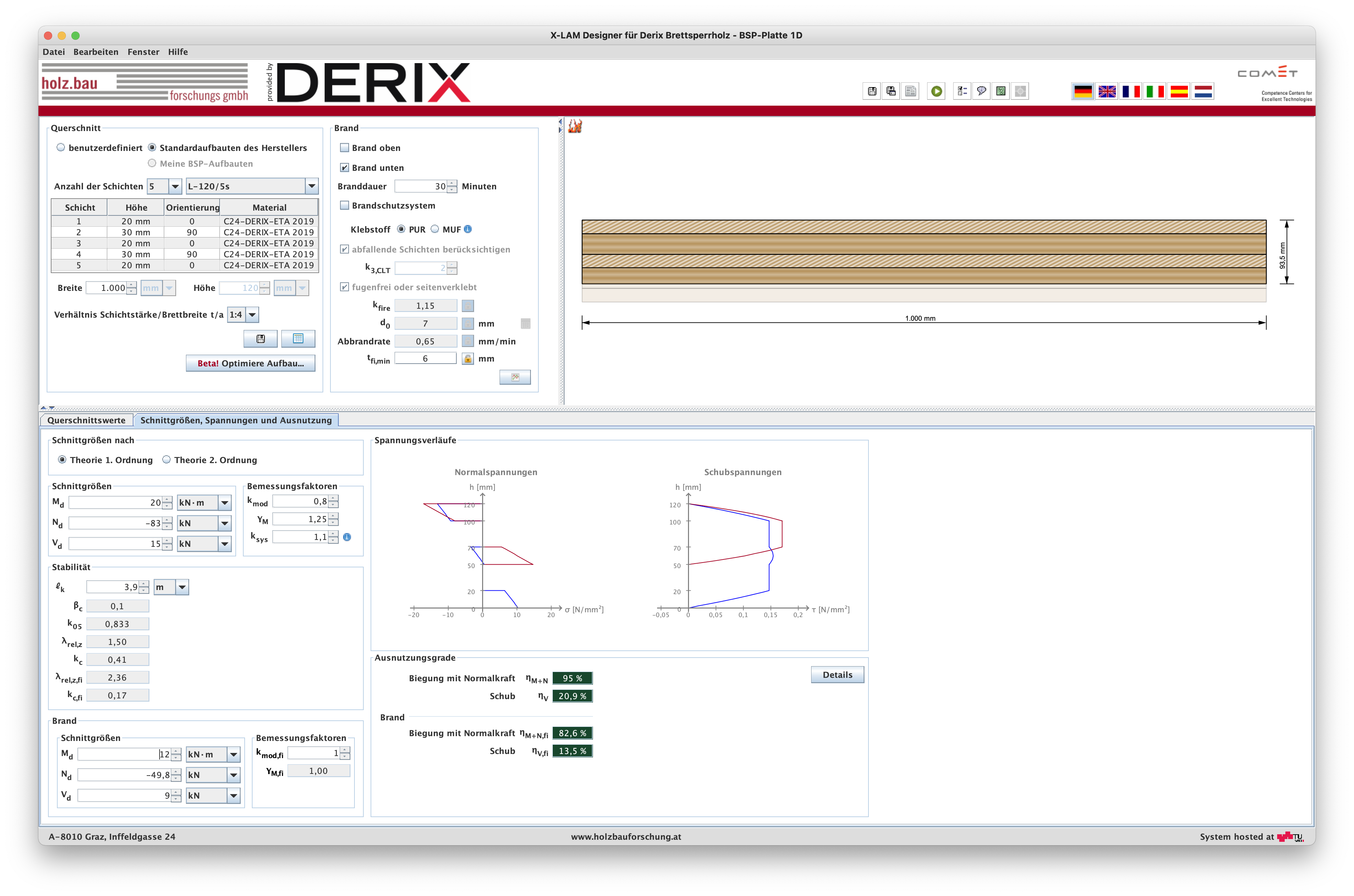This screenshot has height=896, width=1354.
Task: Click the fire icon above cross-section view
Action: tap(575, 126)
